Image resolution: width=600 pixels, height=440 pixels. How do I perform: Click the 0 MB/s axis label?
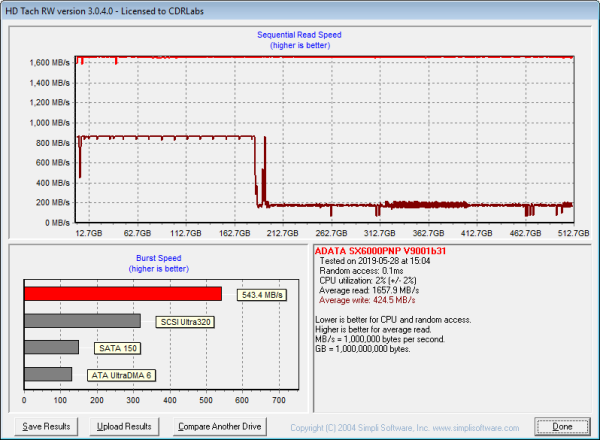click(57, 223)
